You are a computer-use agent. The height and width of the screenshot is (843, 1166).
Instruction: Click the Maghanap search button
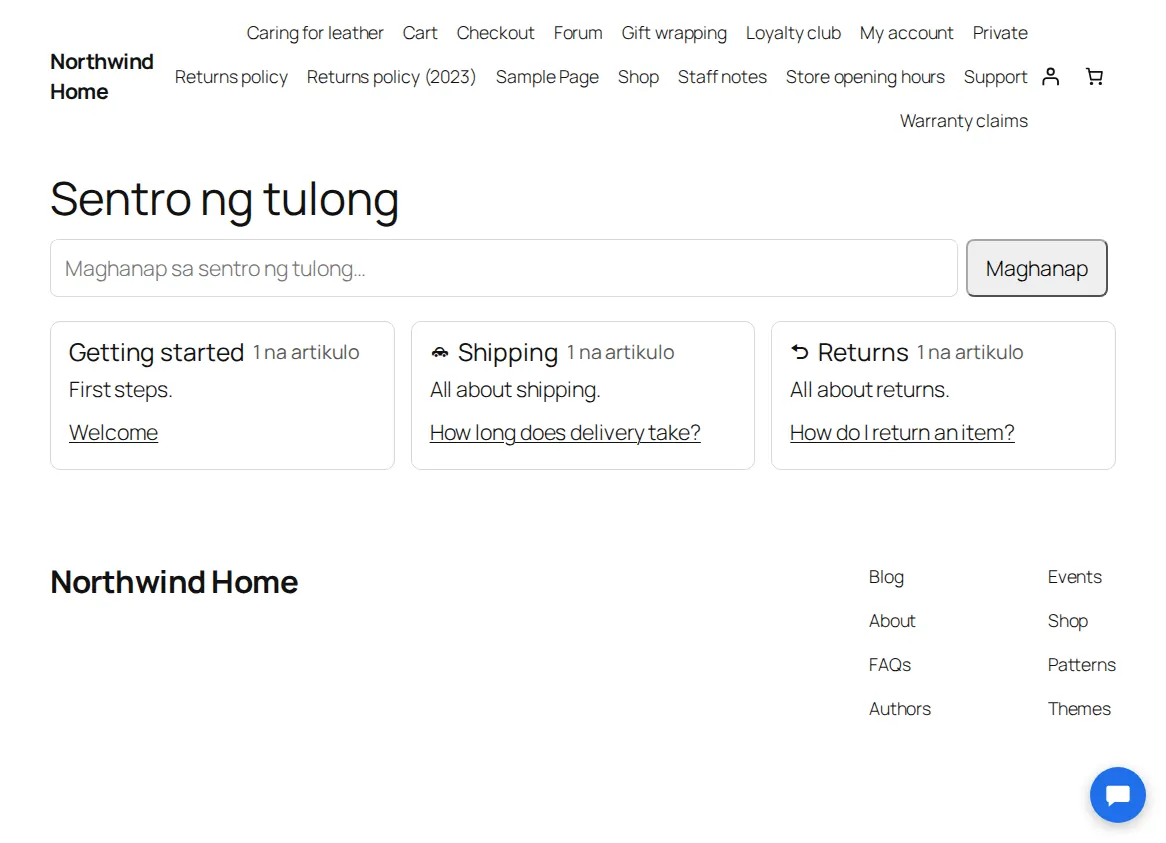pos(1037,268)
